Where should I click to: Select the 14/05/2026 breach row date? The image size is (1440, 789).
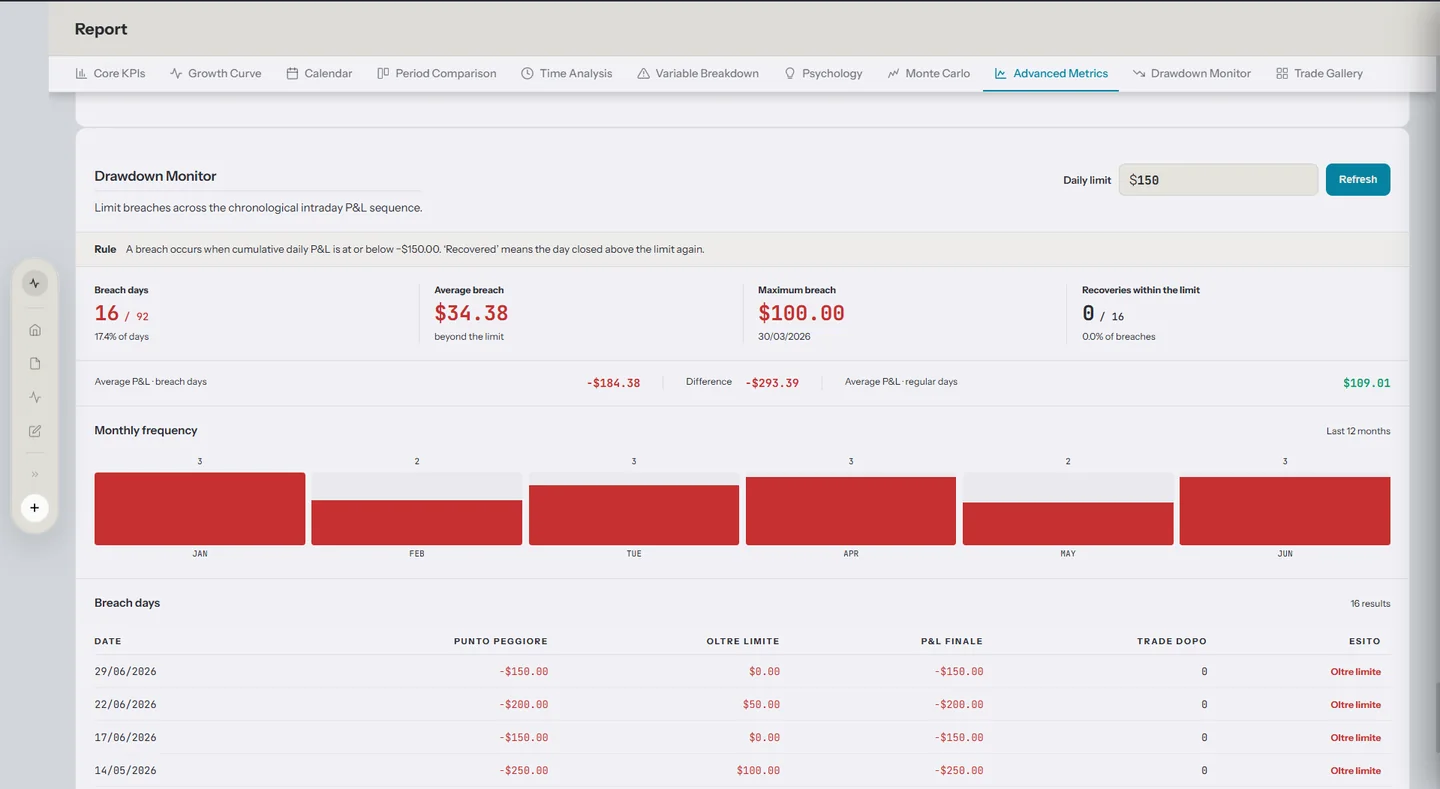point(125,771)
